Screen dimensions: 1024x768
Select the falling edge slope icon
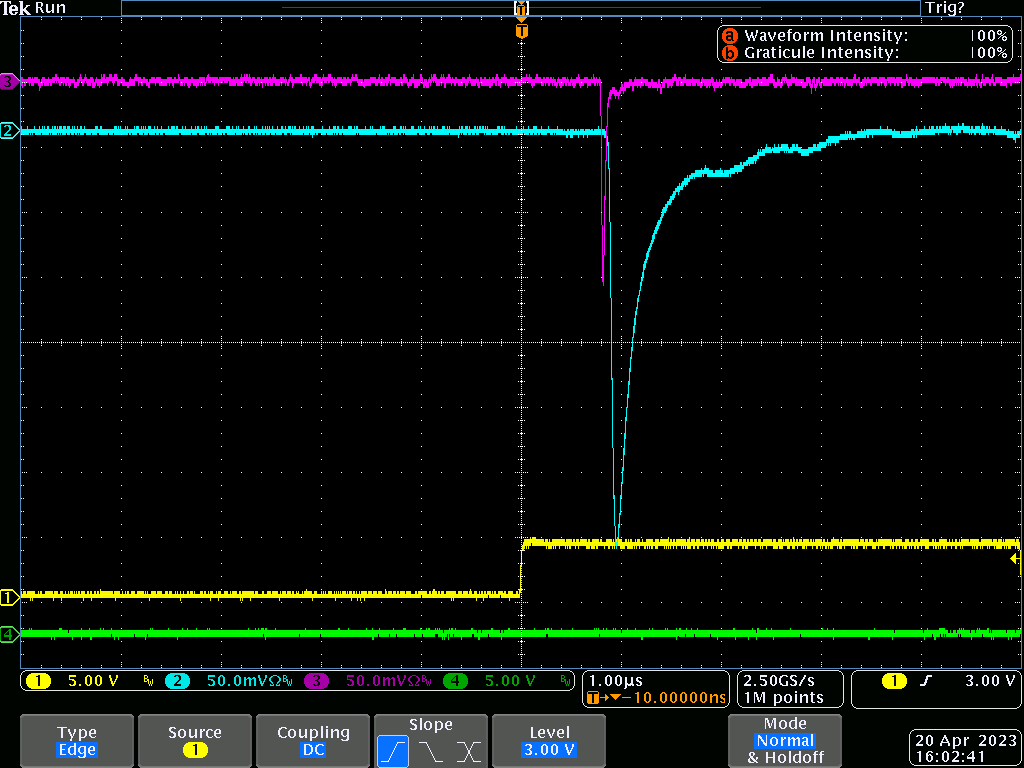pyautogui.click(x=430, y=751)
